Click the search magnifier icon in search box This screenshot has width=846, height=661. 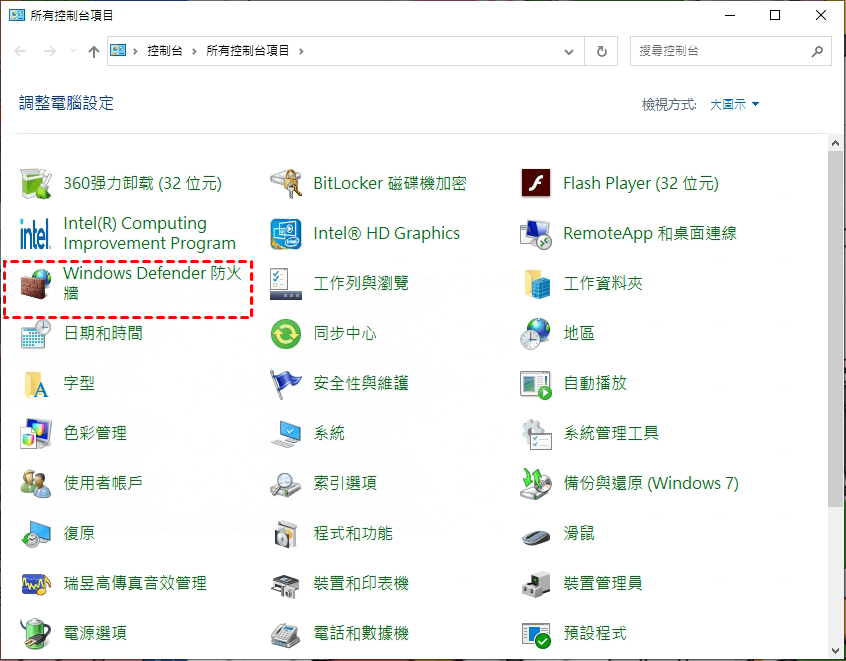(817, 51)
